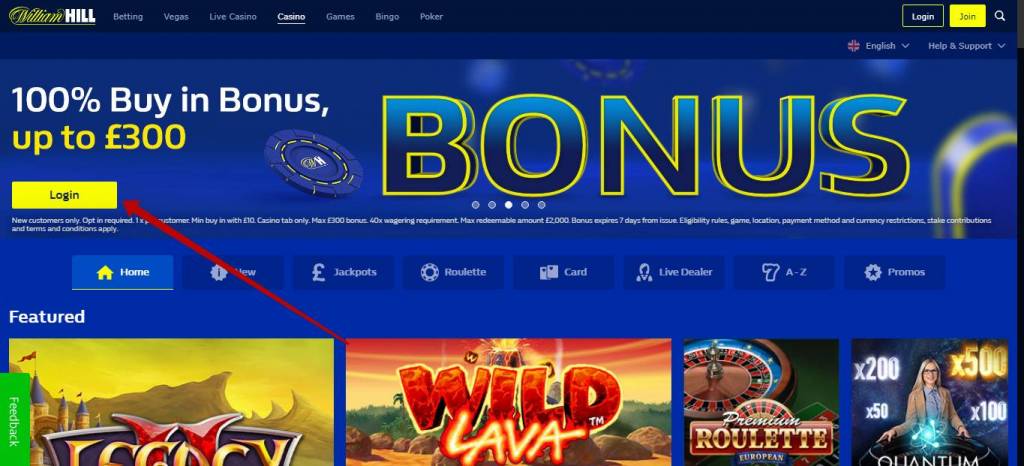Click the A-Z seven icon
This screenshot has height=466, width=1024.
pos(771,272)
